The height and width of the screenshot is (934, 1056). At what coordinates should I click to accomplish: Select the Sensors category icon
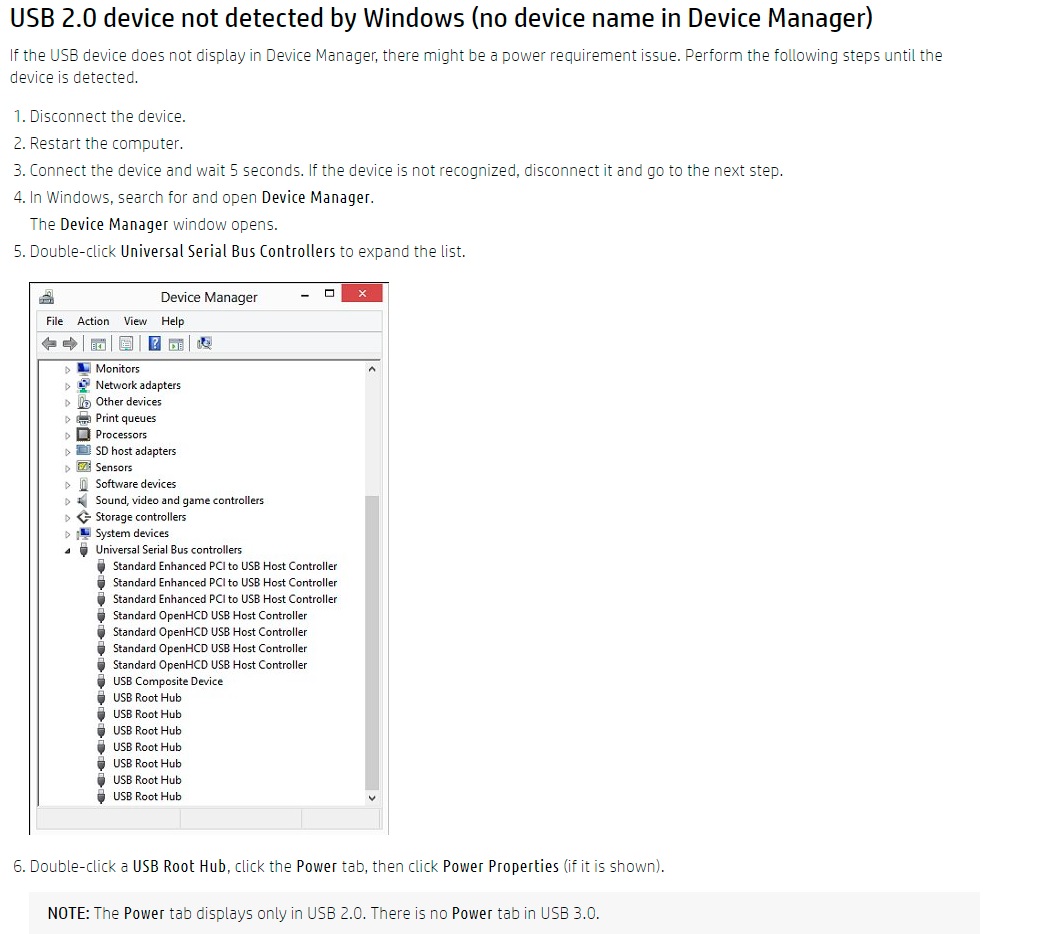[84, 467]
